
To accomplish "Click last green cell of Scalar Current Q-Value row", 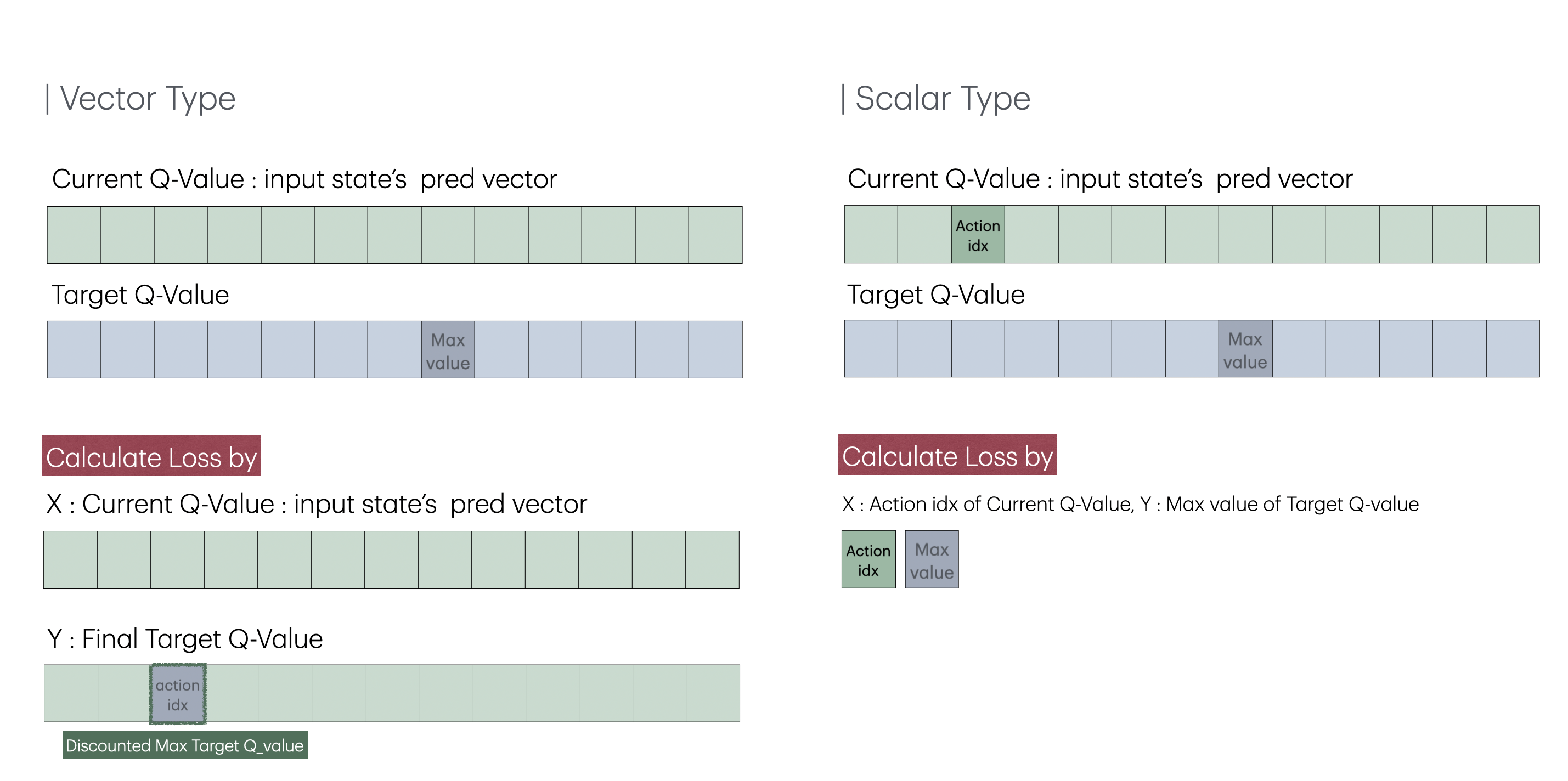I will tap(1513, 235).
